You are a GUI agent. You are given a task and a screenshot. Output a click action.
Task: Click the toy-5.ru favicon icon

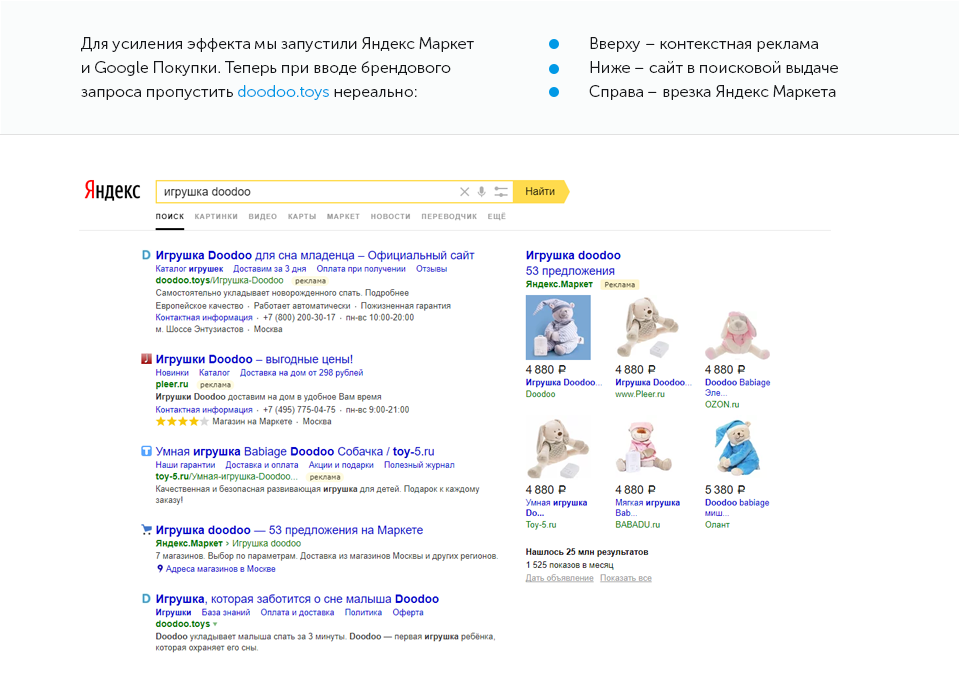[x=146, y=451]
